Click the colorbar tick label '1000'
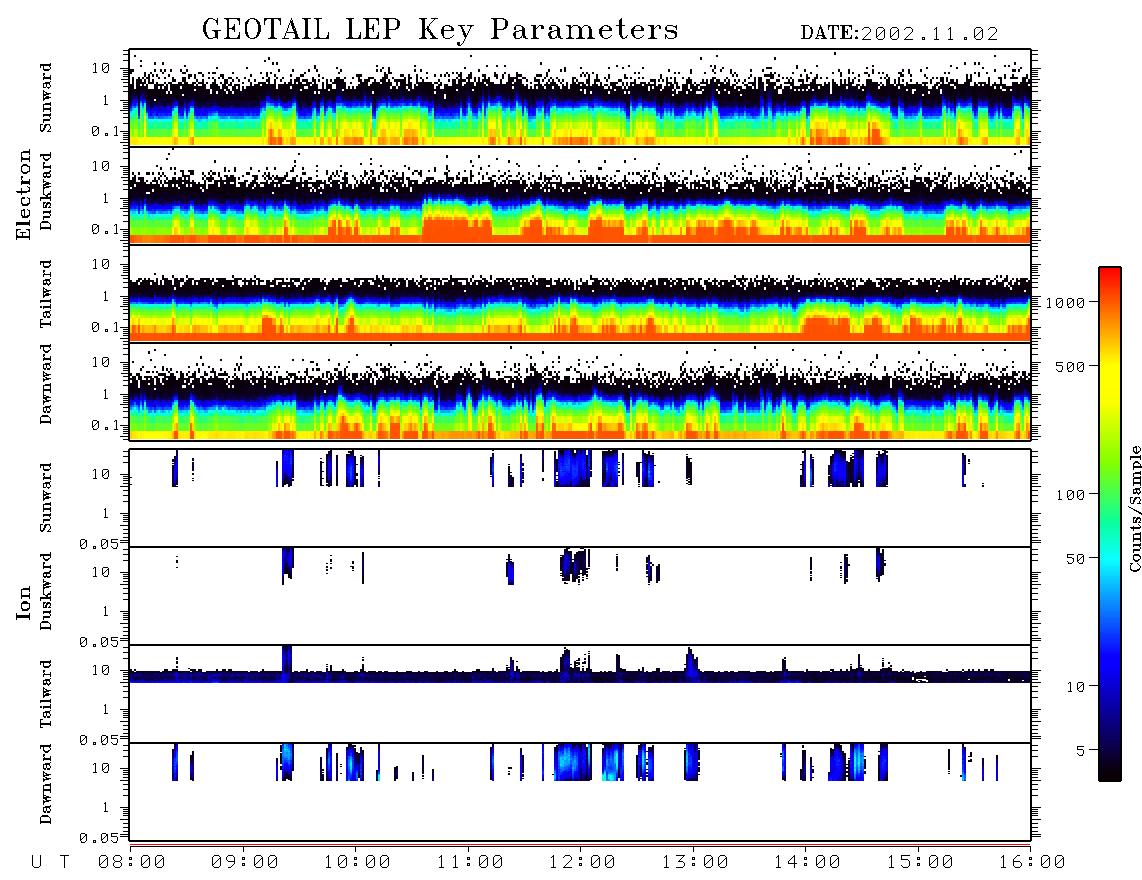Screen dimensions: 1142x880 point(1065,302)
